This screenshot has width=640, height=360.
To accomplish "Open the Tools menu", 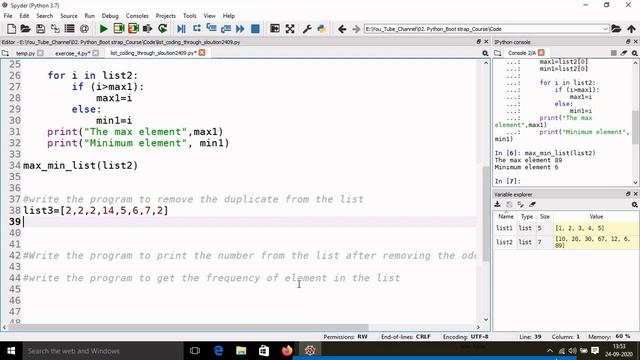I will [x=189, y=16].
